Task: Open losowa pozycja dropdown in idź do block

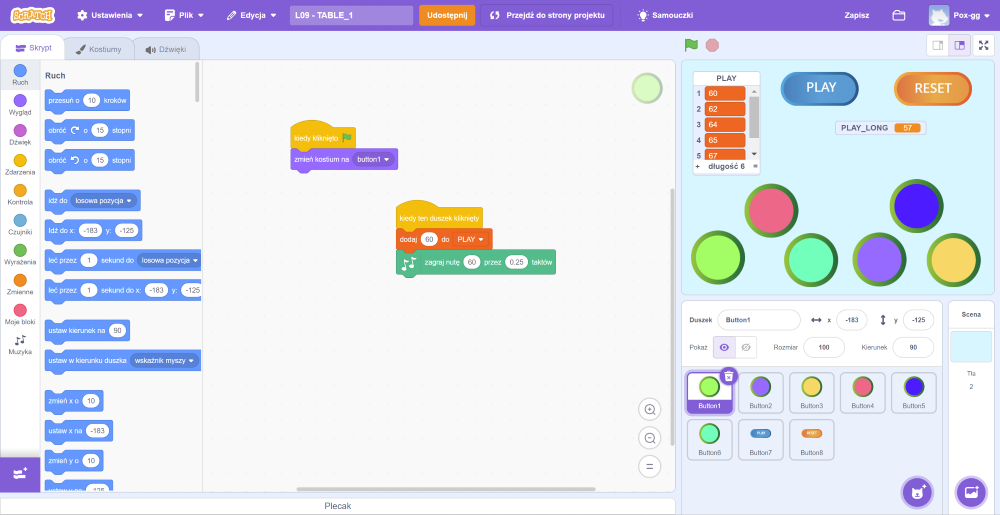Action: tap(104, 201)
